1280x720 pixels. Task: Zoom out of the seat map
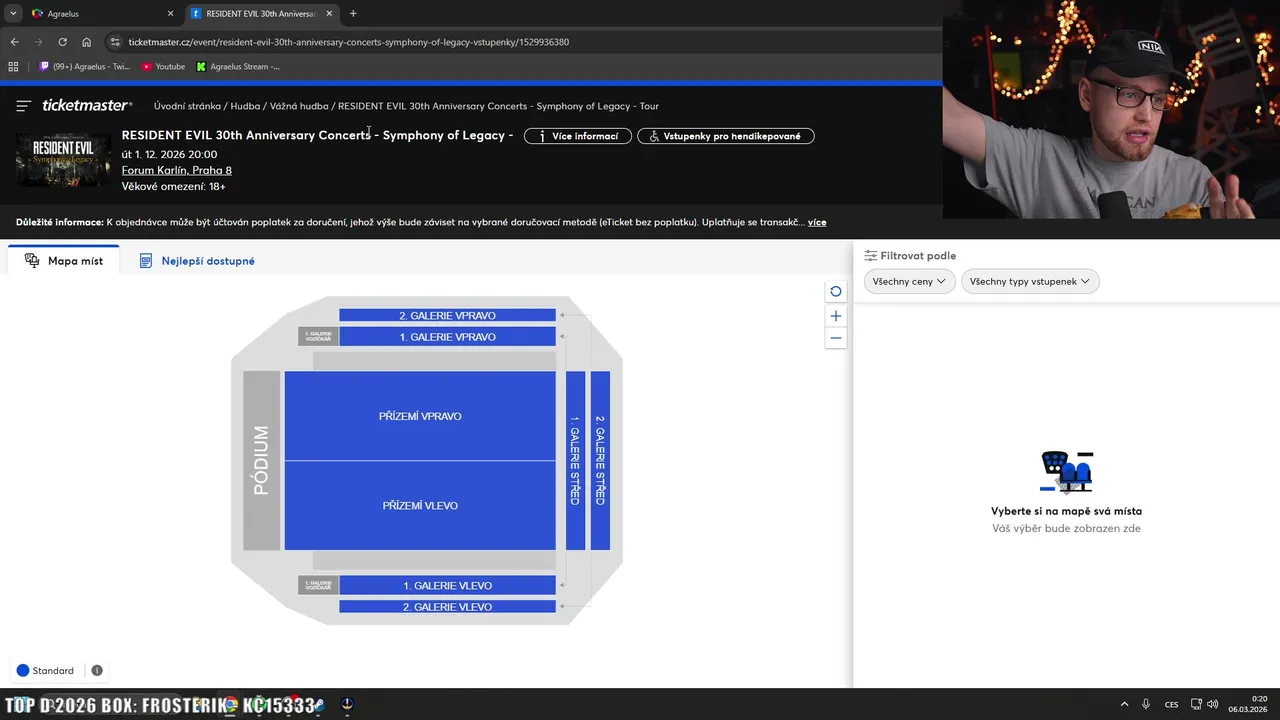tap(836, 338)
